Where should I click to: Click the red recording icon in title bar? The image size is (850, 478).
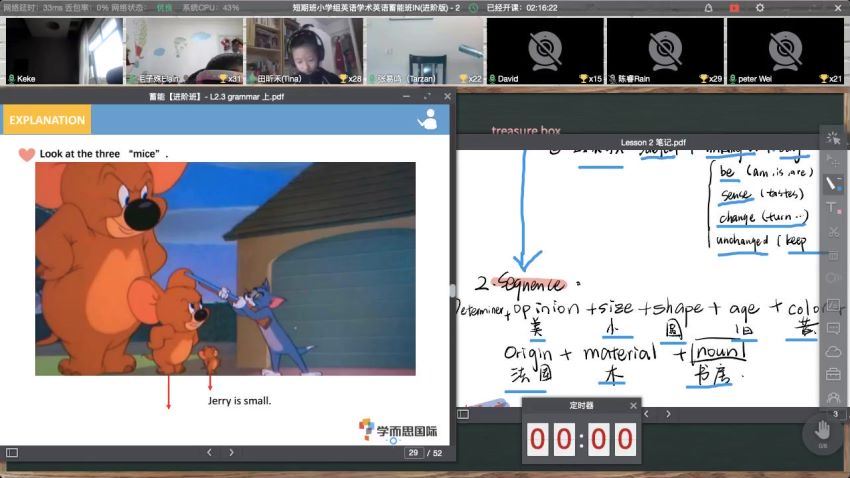734,8
